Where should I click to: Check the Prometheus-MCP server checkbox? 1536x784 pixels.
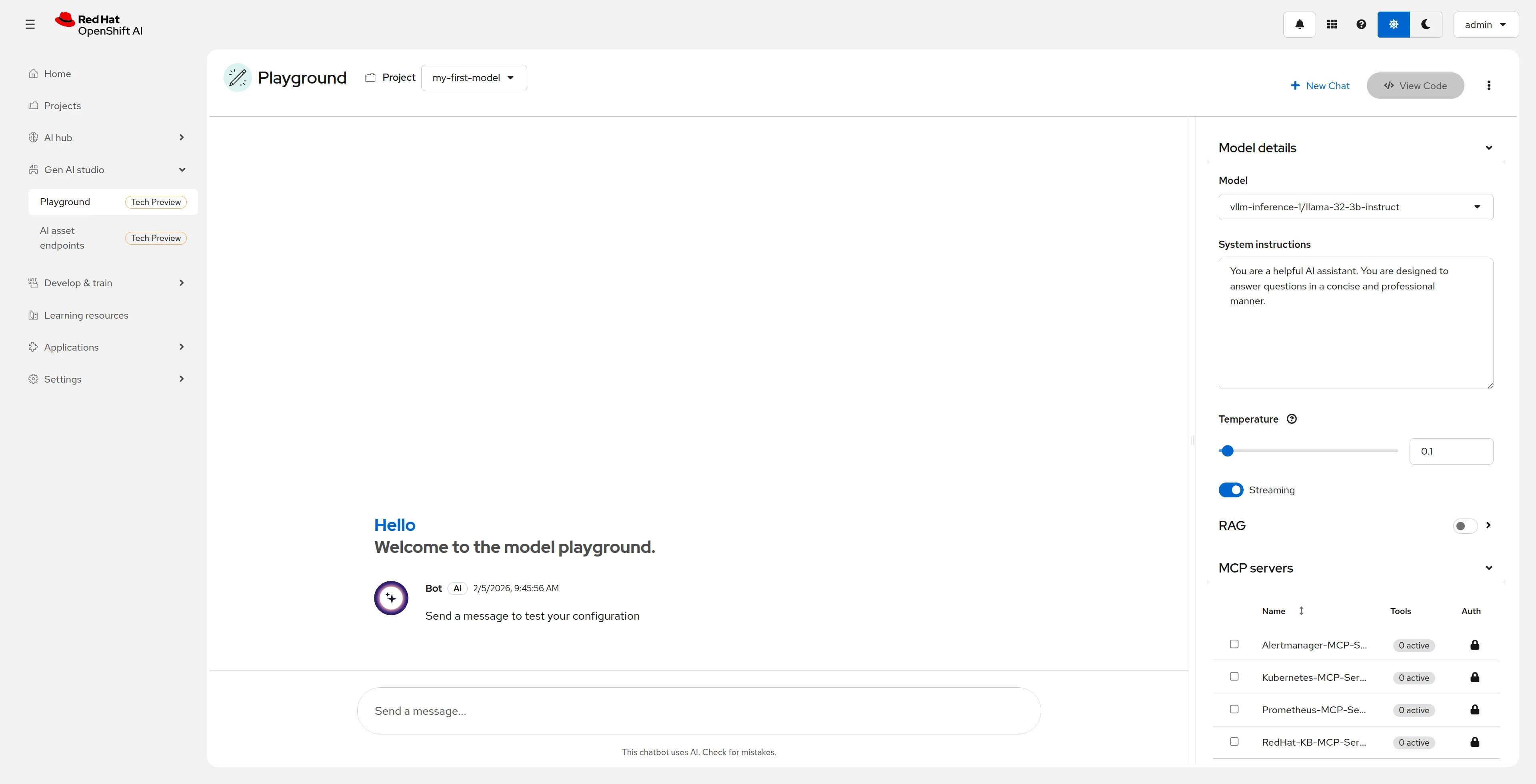[1234, 710]
